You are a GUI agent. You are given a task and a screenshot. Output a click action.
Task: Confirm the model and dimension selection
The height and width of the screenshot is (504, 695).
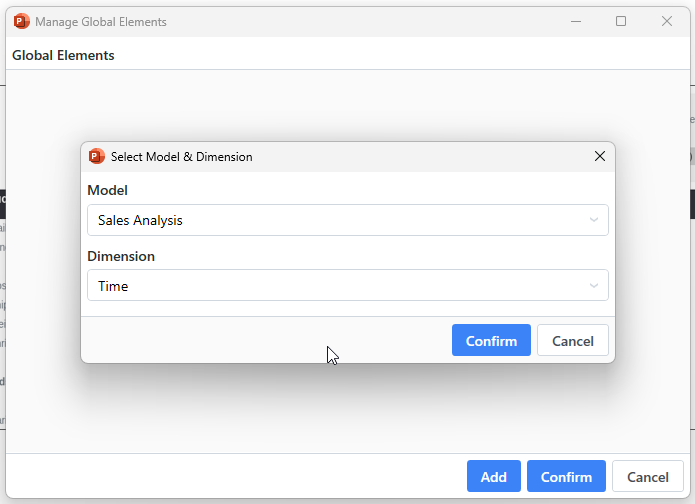(491, 341)
